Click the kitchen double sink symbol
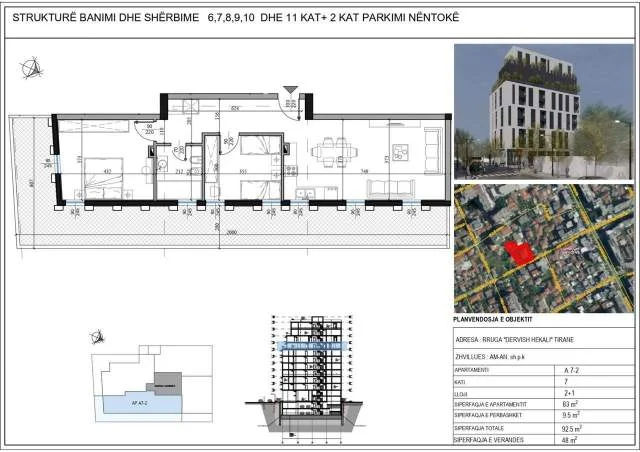 [306, 192]
